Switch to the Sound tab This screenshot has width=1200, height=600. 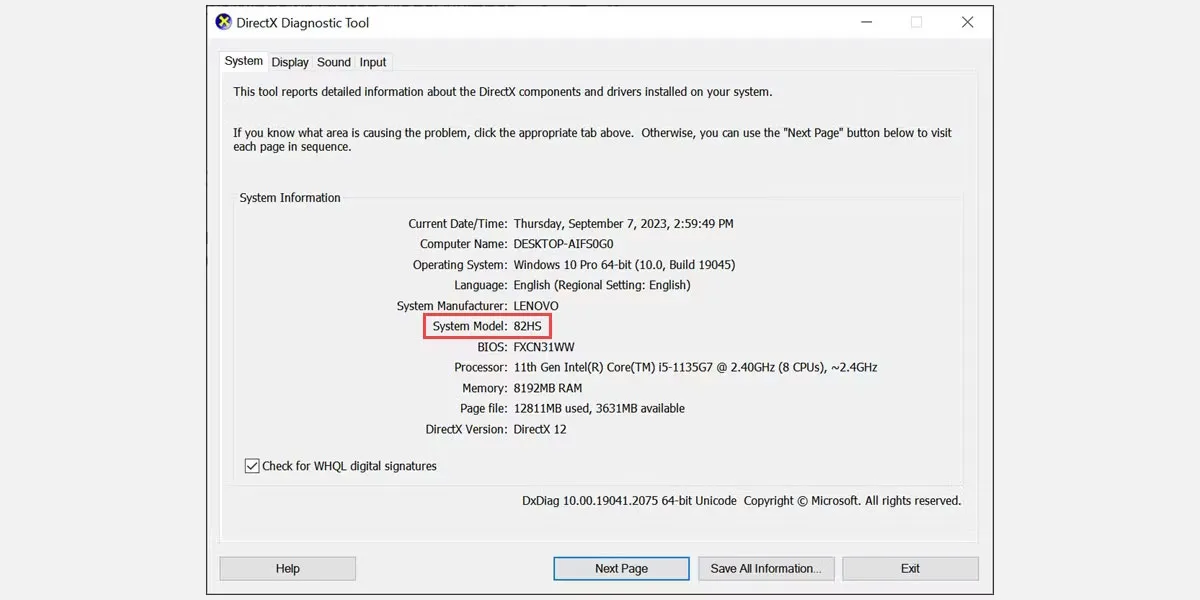pos(333,62)
